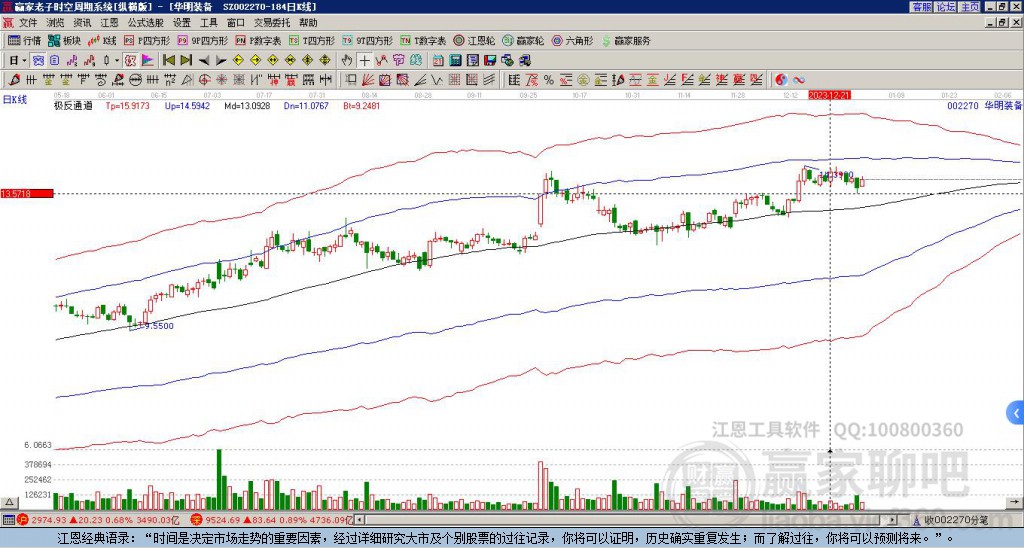This screenshot has width=1024, height=548.
Task: Open the 设置 menu
Action: pos(182,23)
